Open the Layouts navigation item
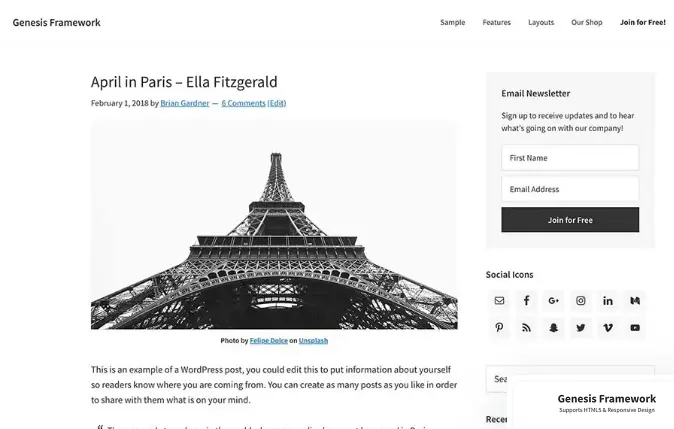674x429 pixels. click(x=541, y=22)
